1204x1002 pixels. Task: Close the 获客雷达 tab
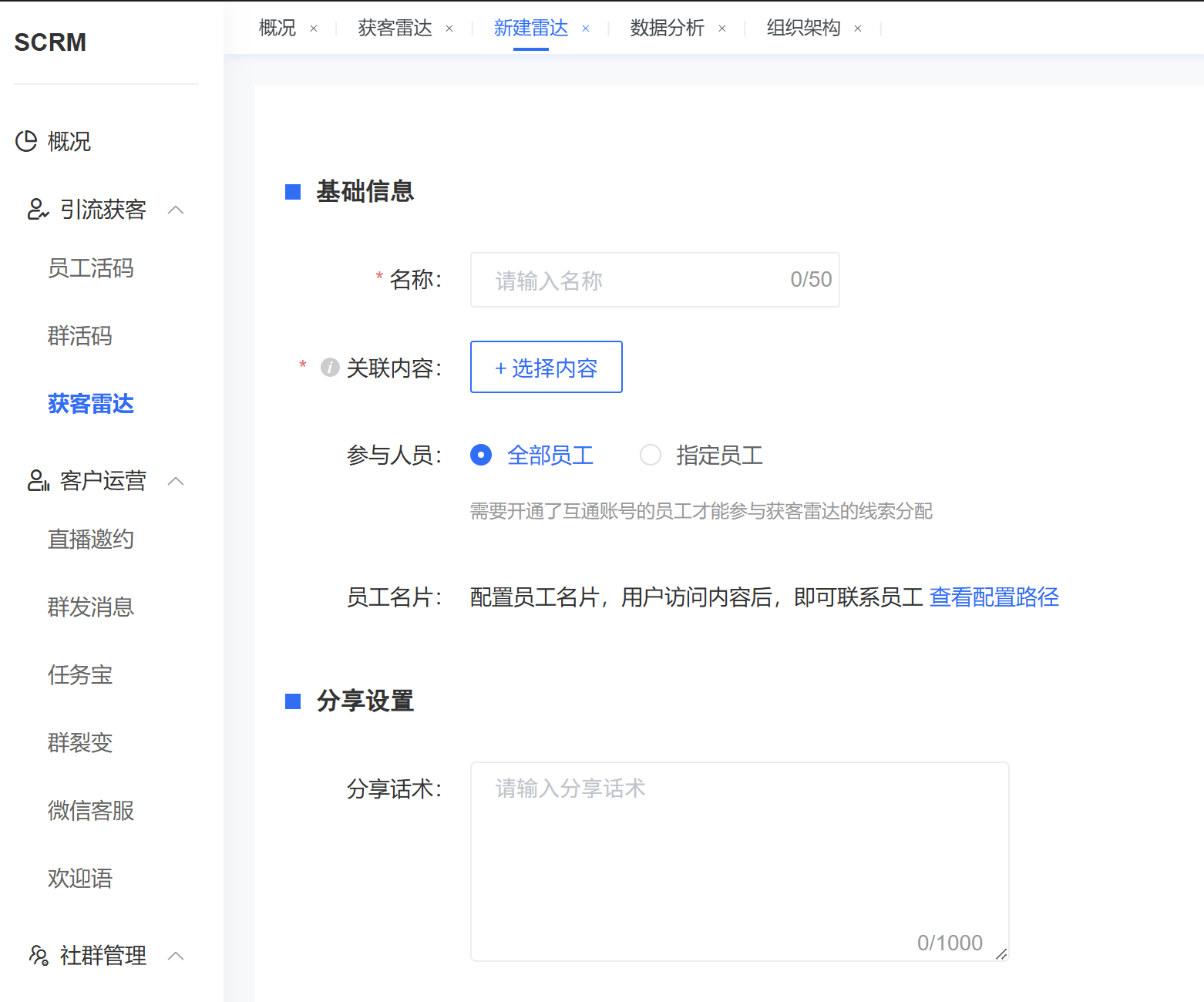[449, 29]
